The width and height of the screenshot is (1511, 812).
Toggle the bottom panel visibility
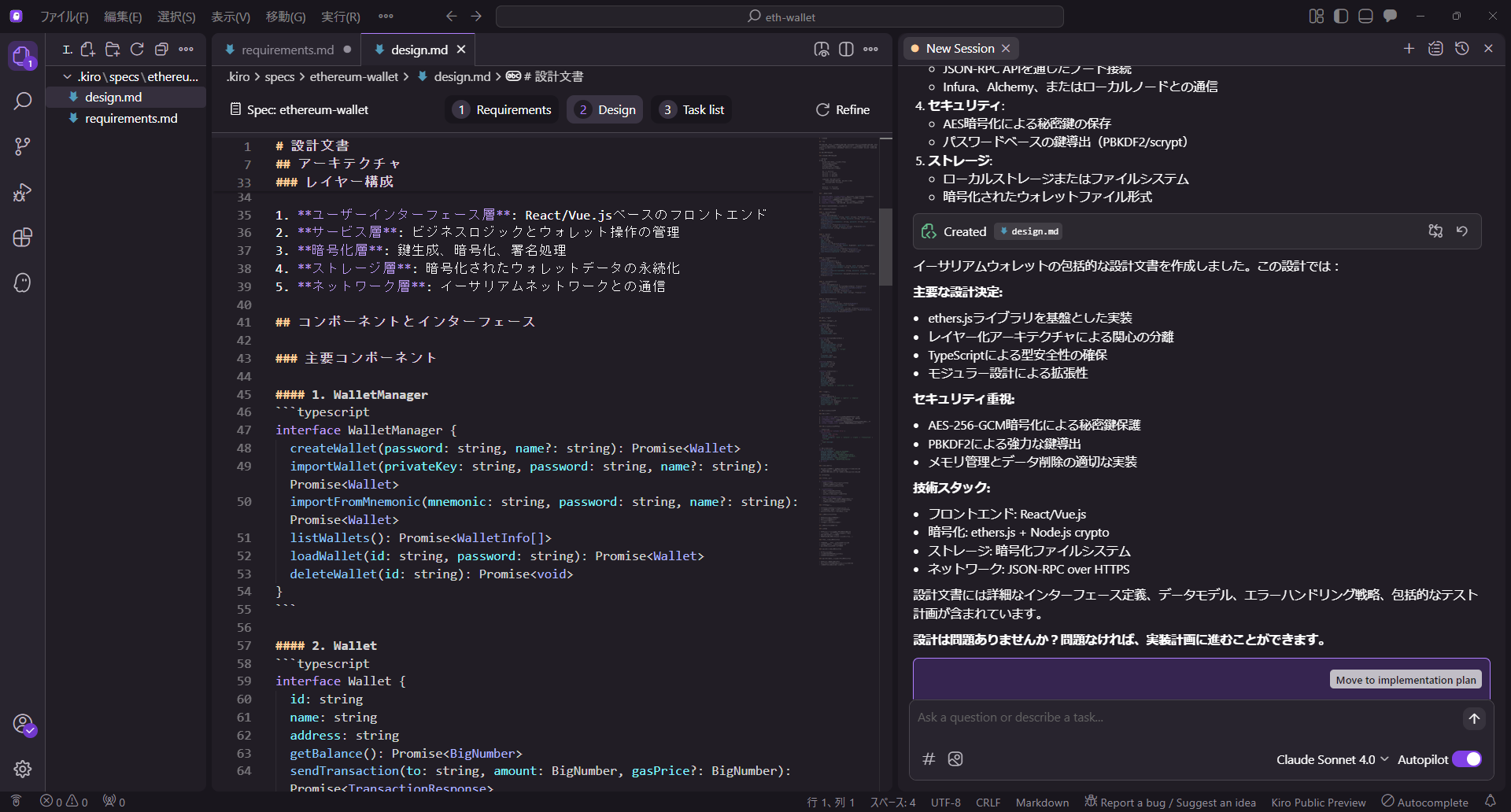[x=1365, y=16]
